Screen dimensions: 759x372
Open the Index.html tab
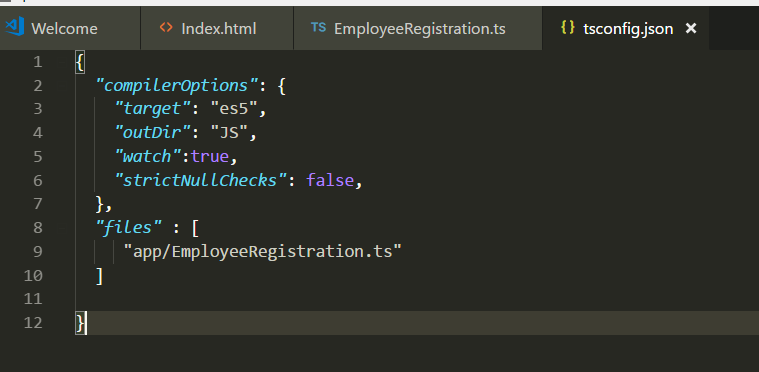coord(217,29)
